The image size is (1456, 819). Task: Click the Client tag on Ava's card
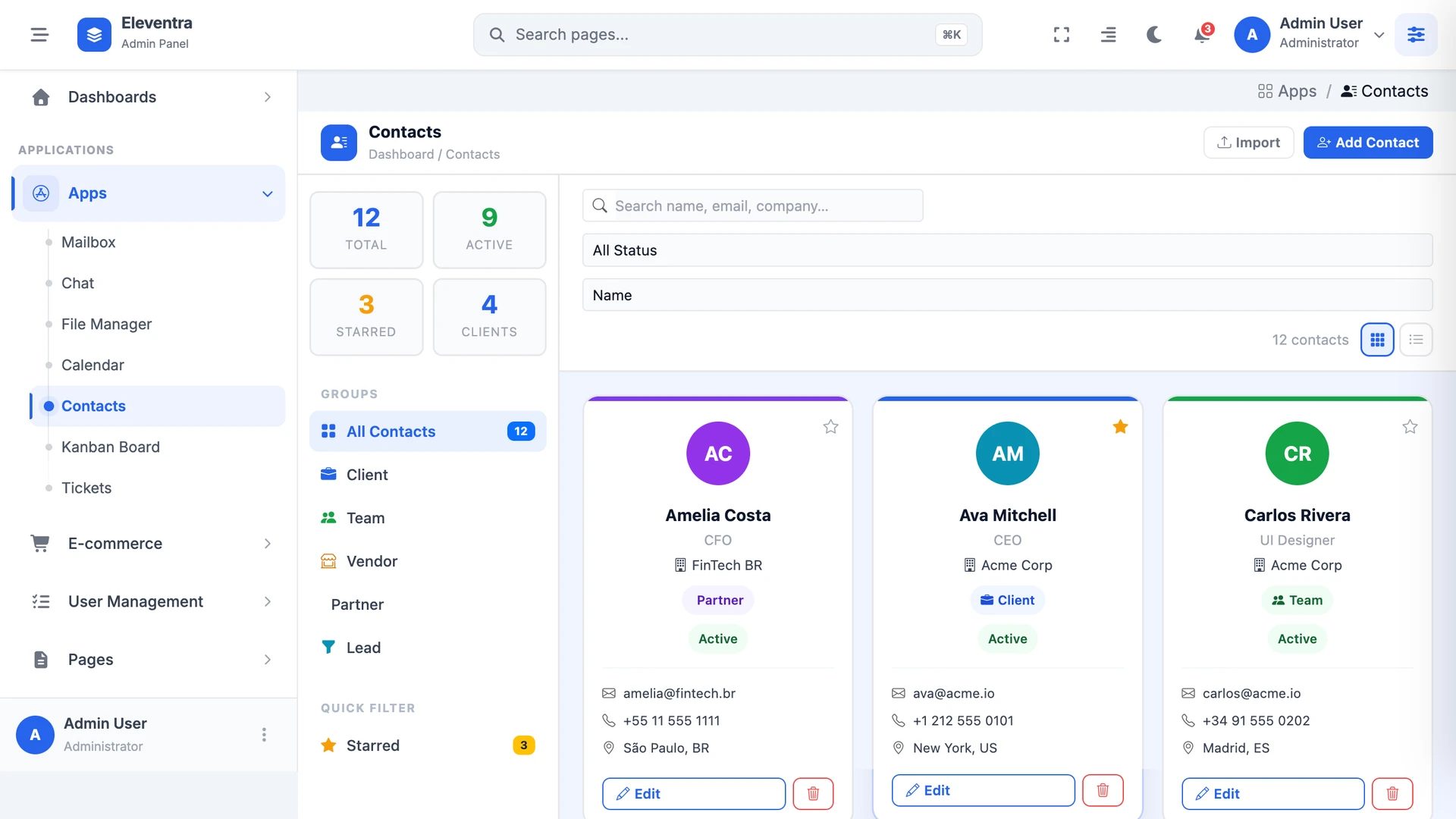1008,601
